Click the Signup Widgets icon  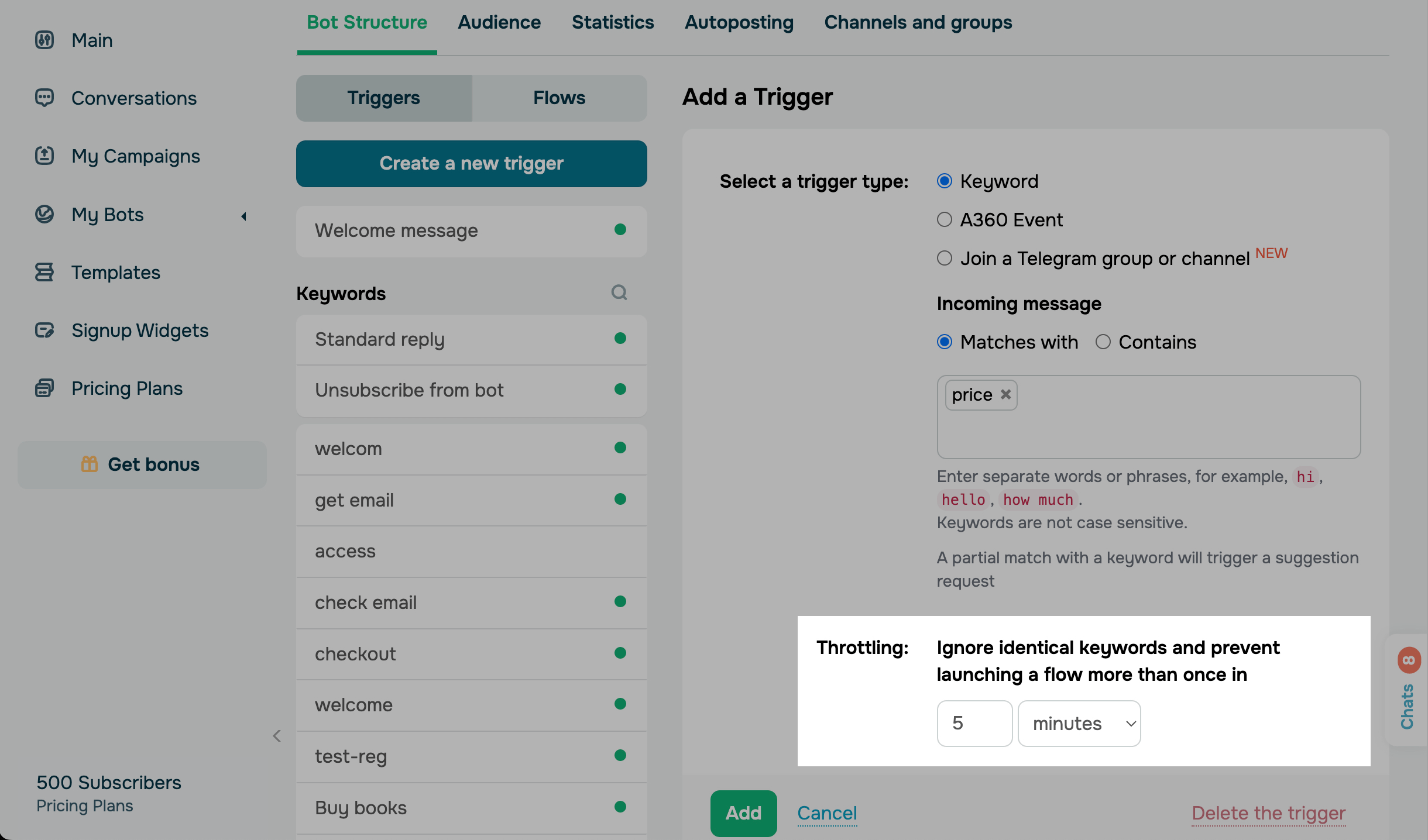coord(44,330)
